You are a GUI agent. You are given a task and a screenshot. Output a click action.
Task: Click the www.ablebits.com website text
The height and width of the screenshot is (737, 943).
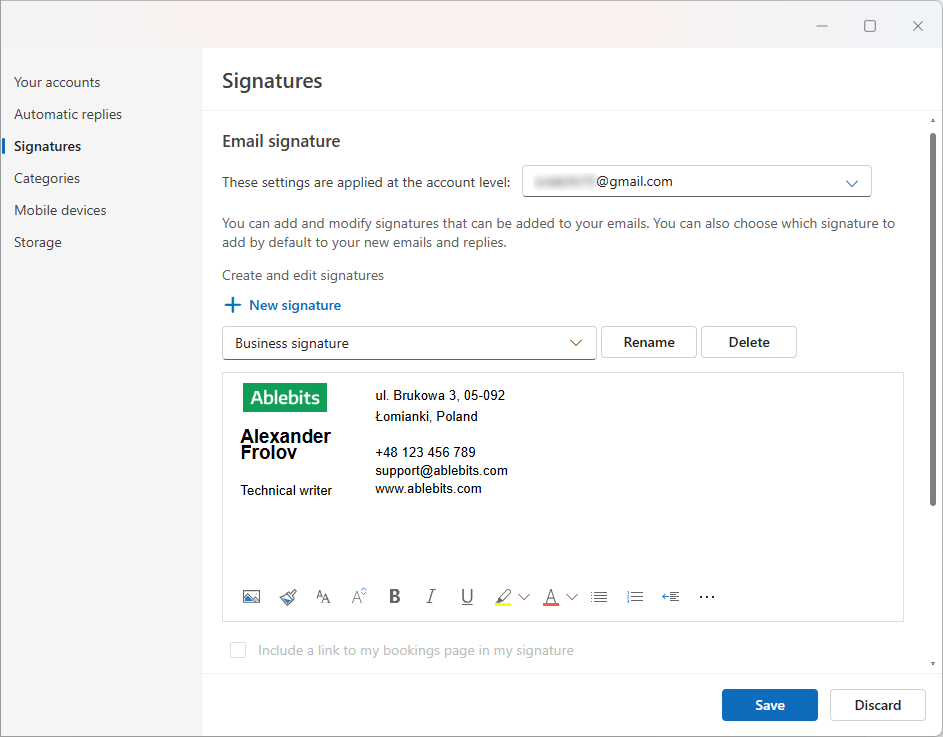pos(428,489)
